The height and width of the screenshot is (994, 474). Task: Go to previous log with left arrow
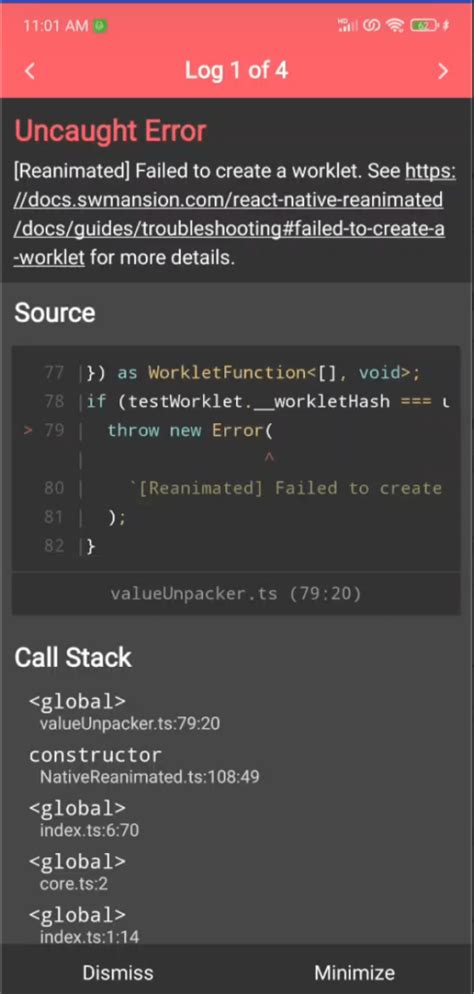30,71
